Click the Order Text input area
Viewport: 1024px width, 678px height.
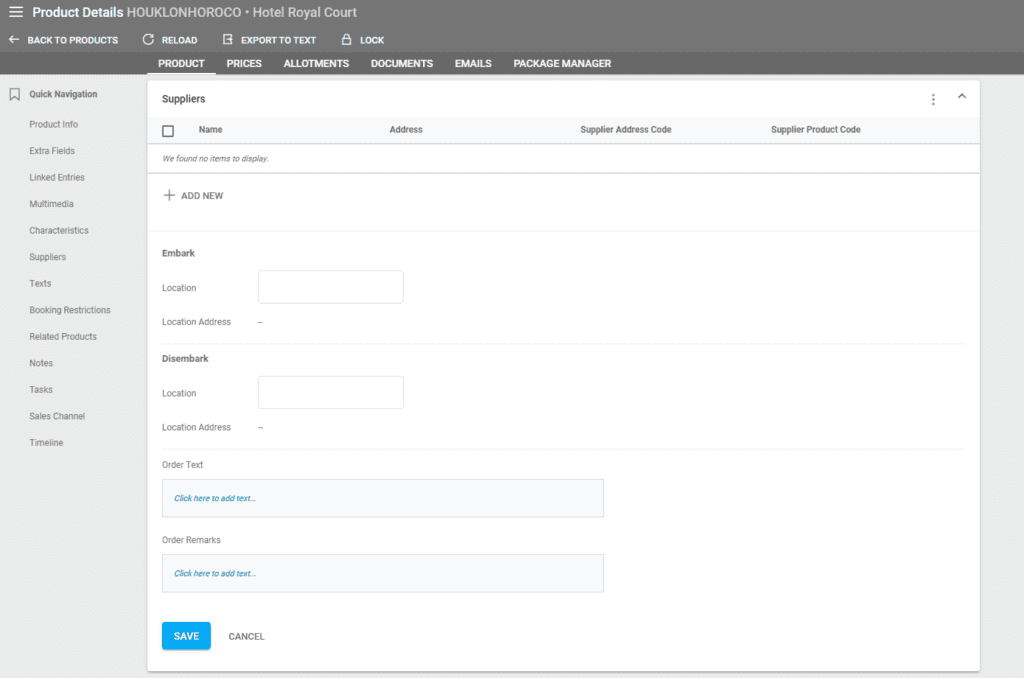[x=382, y=498]
